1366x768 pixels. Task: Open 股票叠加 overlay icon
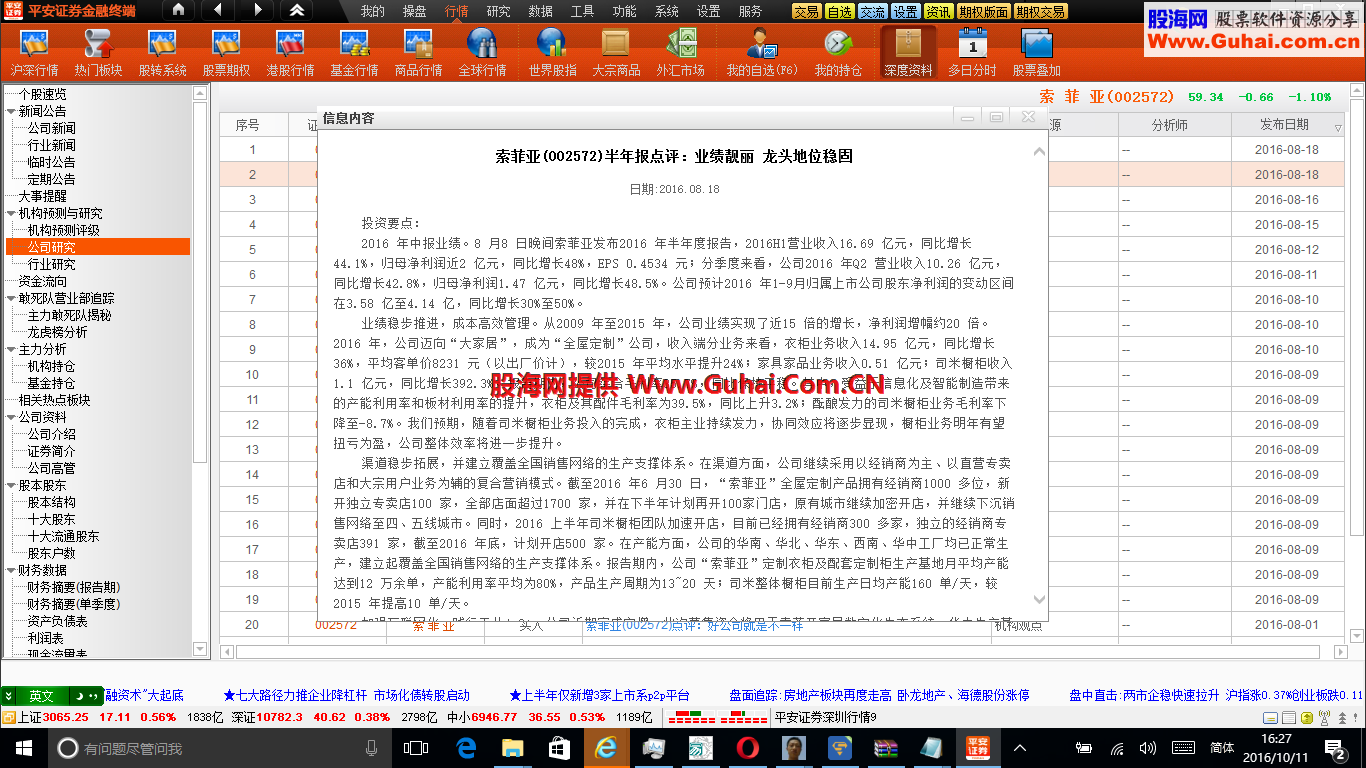(x=1036, y=53)
